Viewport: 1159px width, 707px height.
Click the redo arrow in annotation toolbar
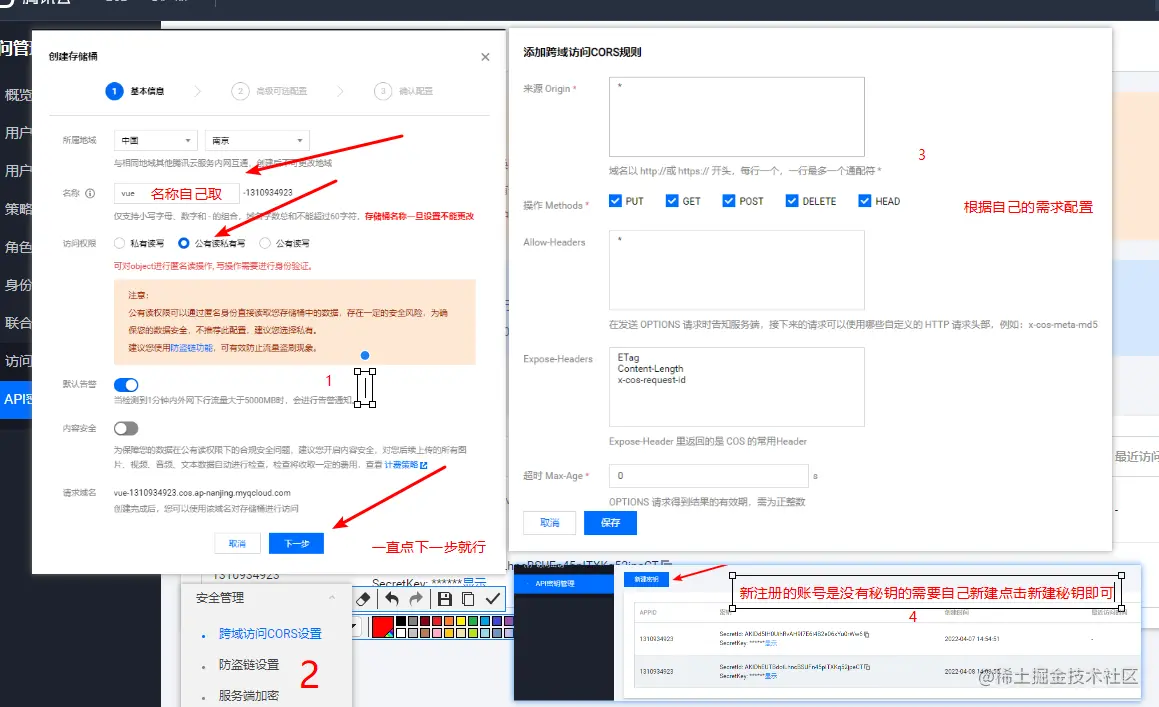(x=416, y=599)
